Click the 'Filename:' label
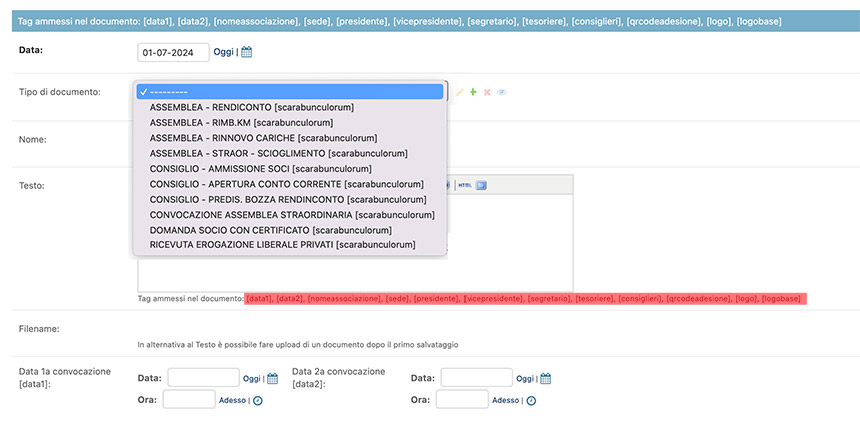860x427 pixels. [39, 329]
